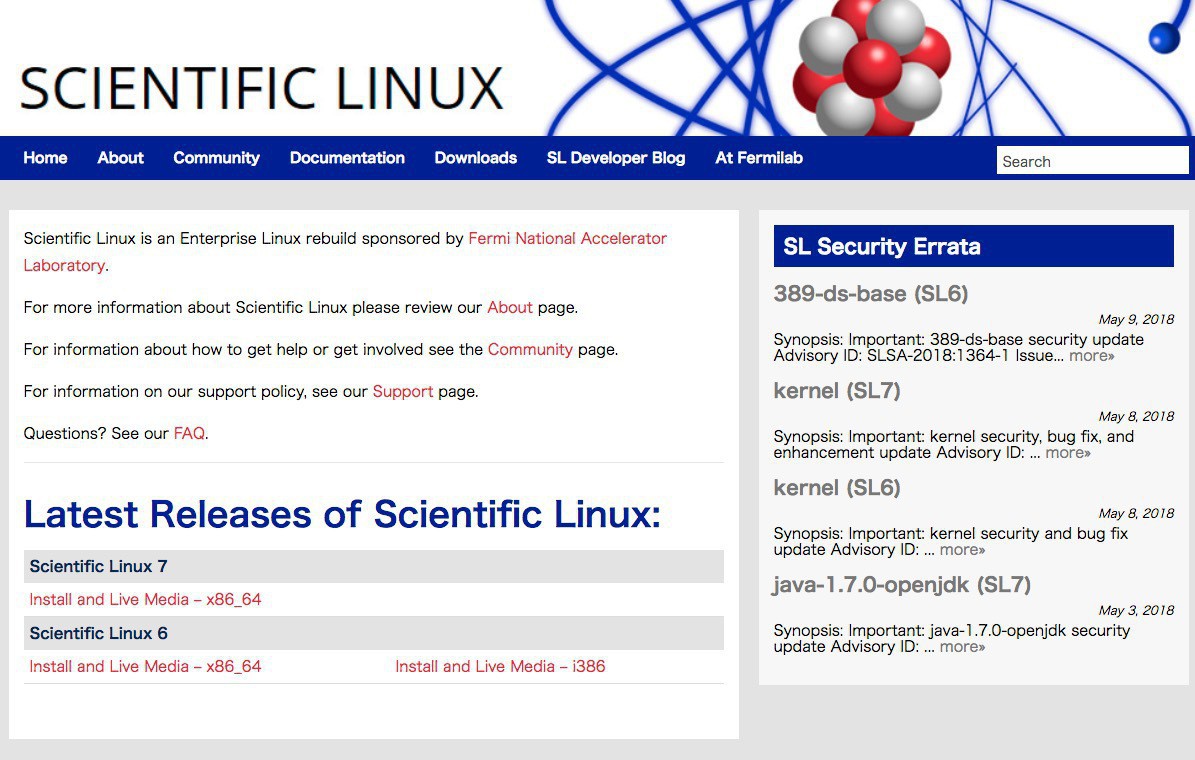Open the 389-ds-base (SL6) erratum
The width and height of the screenshot is (1195, 760).
pyautogui.click(x=870, y=293)
